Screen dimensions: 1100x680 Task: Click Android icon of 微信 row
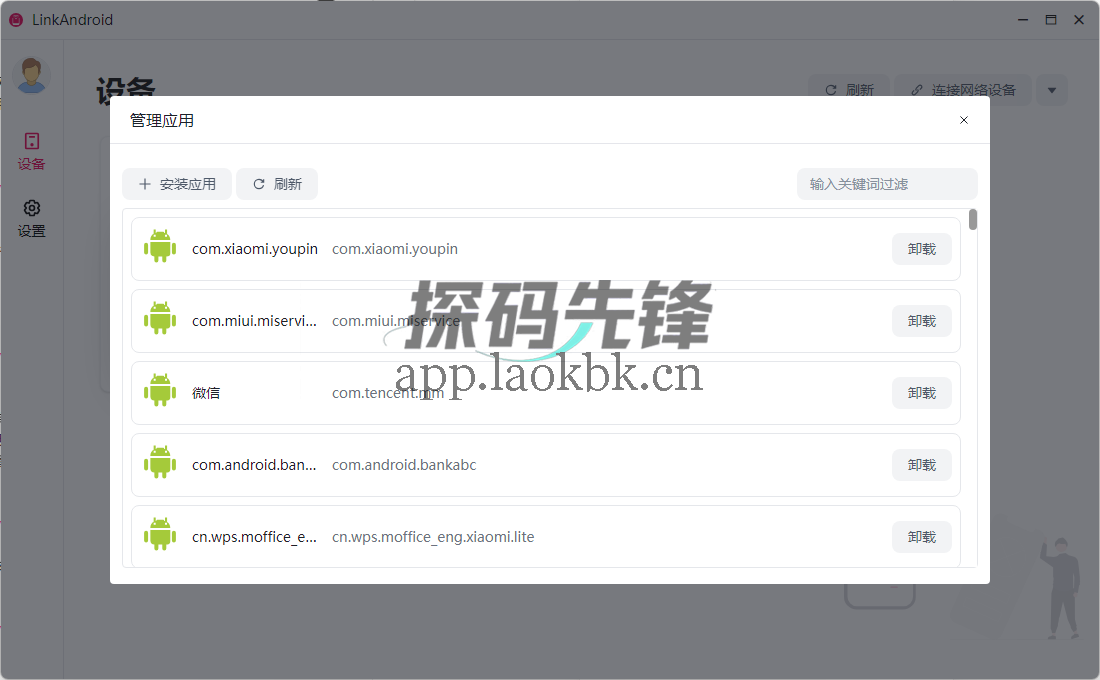click(160, 390)
